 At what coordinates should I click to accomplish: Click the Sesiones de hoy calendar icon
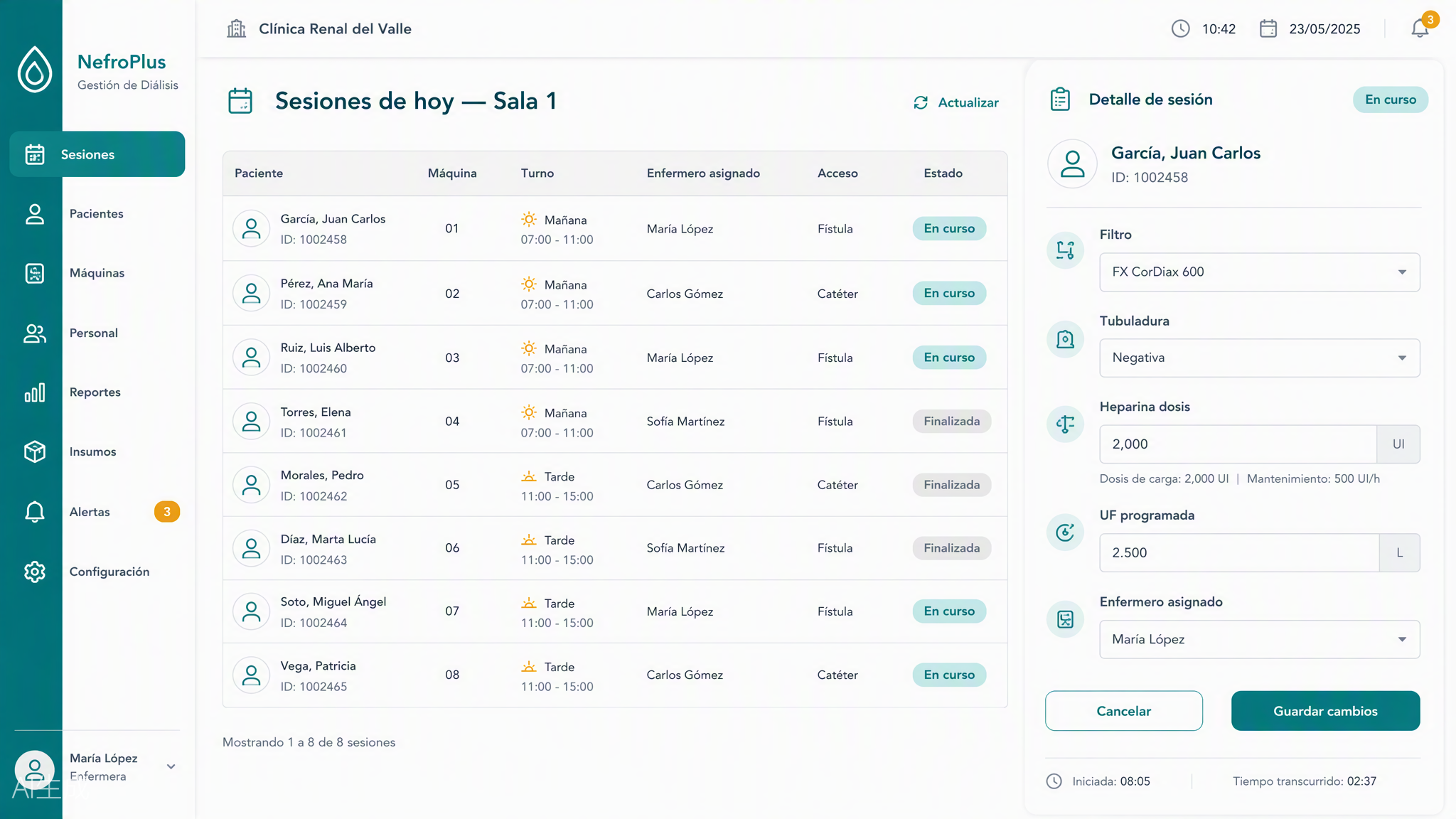pyautogui.click(x=240, y=101)
